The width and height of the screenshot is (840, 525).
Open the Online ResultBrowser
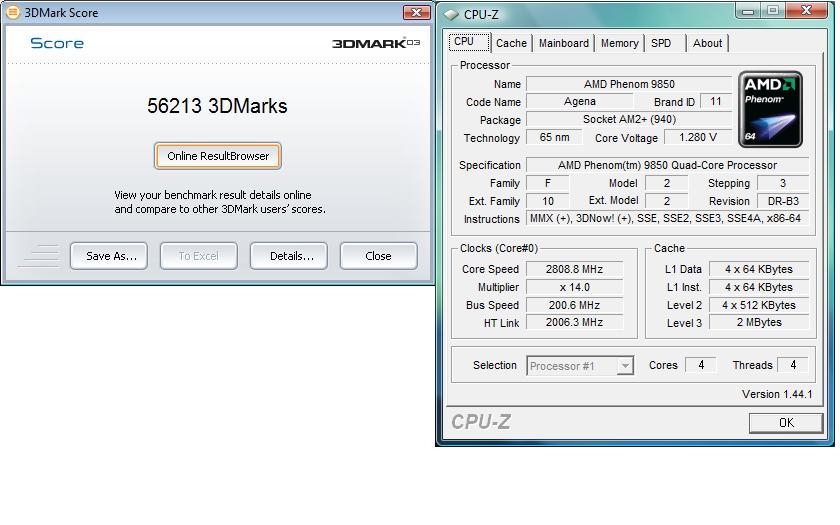(218, 156)
